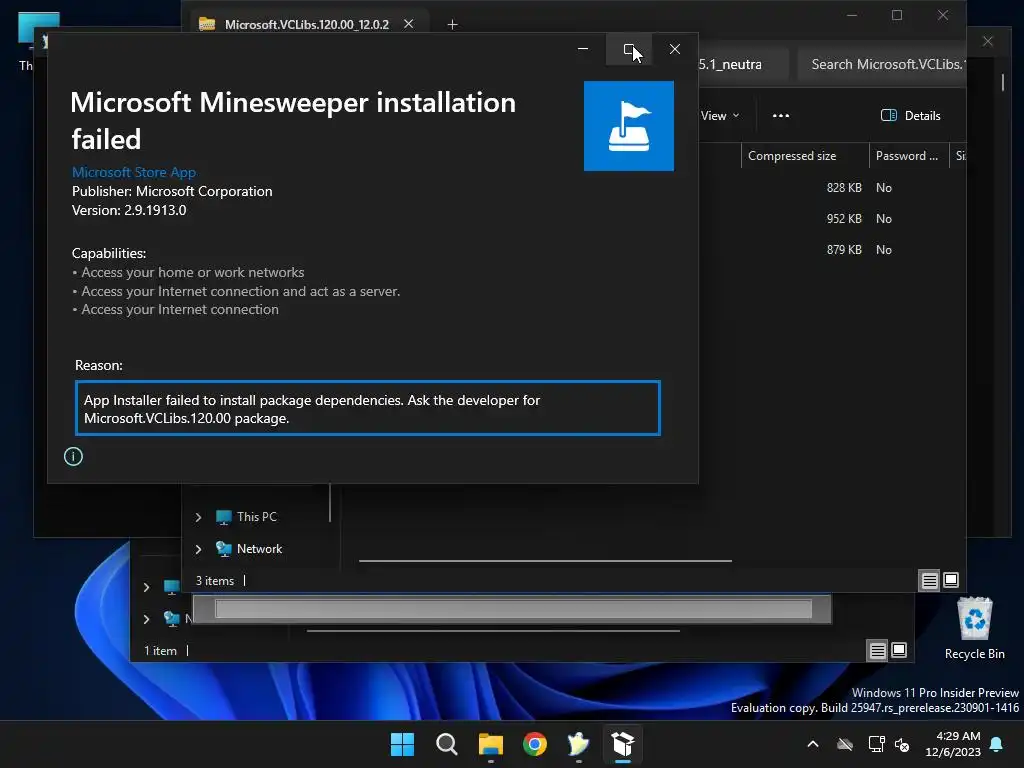This screenshot has width=1024, height=768.
Task: Open taskbar Search
Action: pos(447,744)
